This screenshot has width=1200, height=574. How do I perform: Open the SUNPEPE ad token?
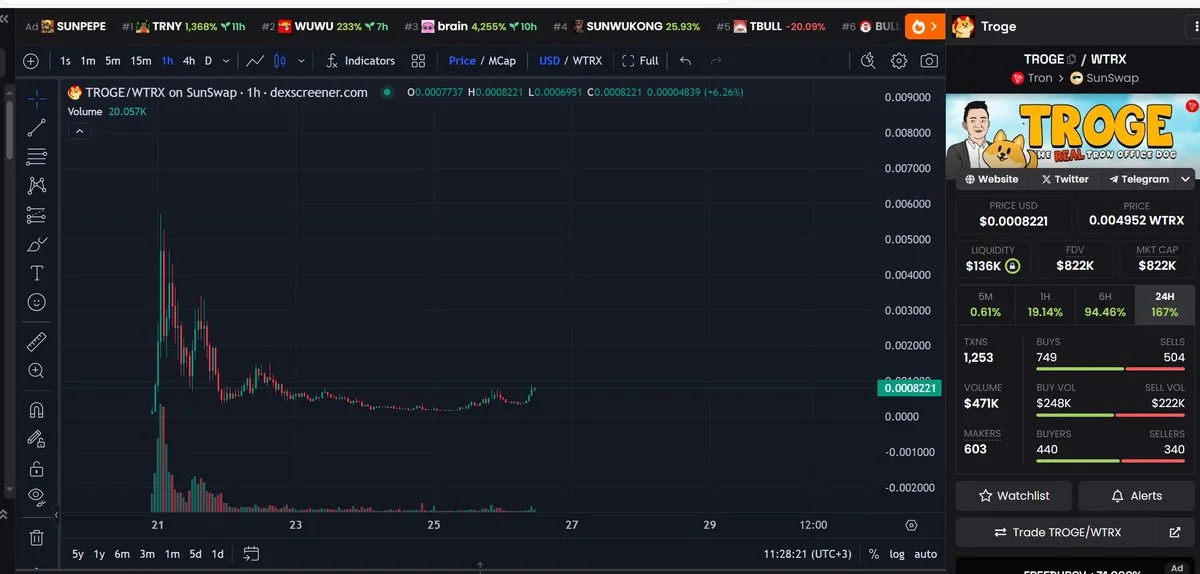click(65, 26)
